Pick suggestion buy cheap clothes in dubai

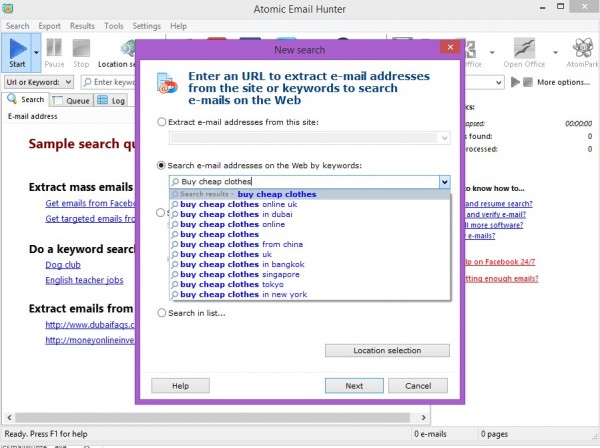pos(310,214)
